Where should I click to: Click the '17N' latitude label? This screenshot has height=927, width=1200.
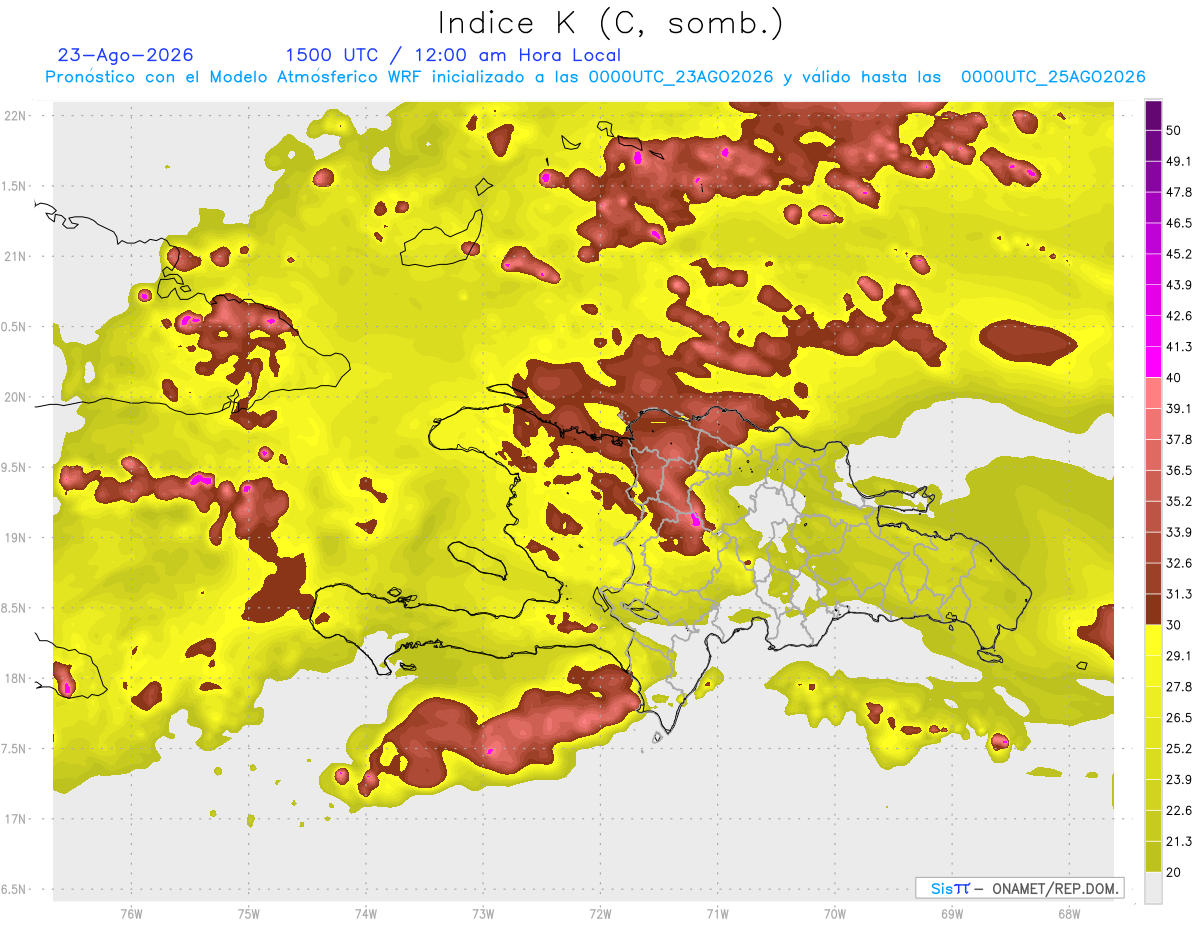14,819
